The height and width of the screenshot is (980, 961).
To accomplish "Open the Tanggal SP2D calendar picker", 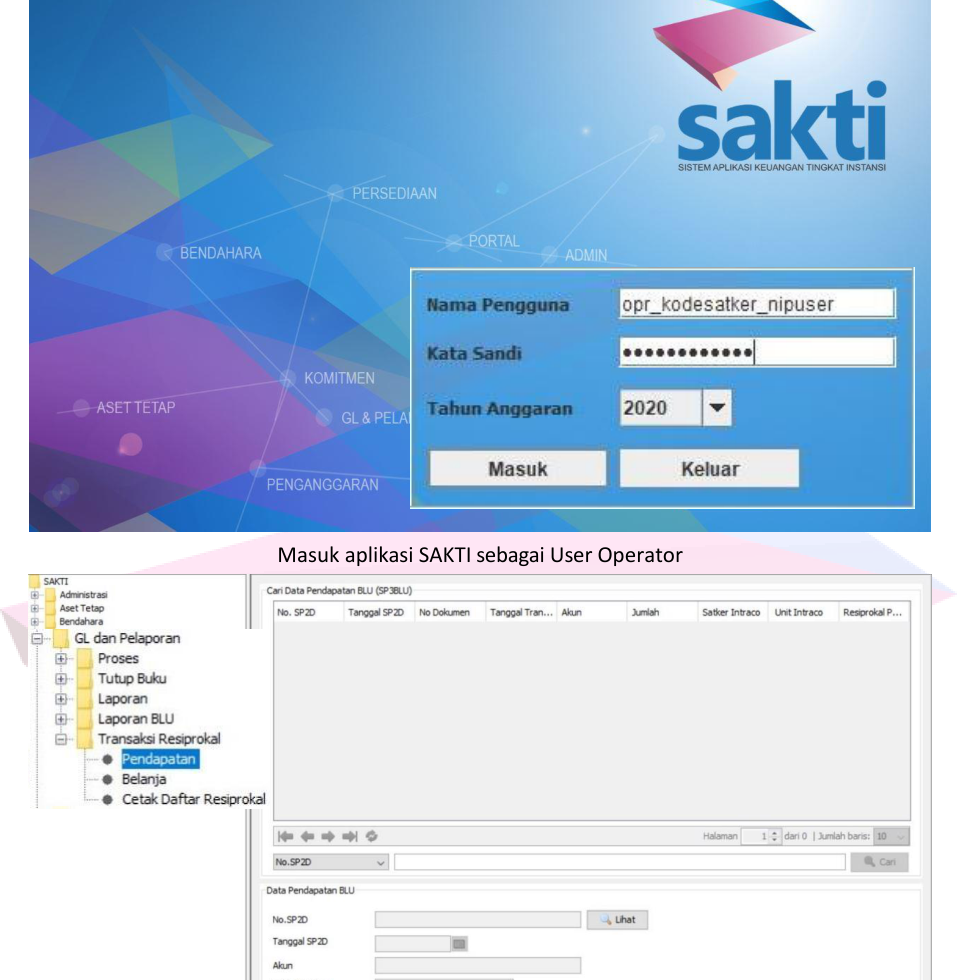I will 462,942.
